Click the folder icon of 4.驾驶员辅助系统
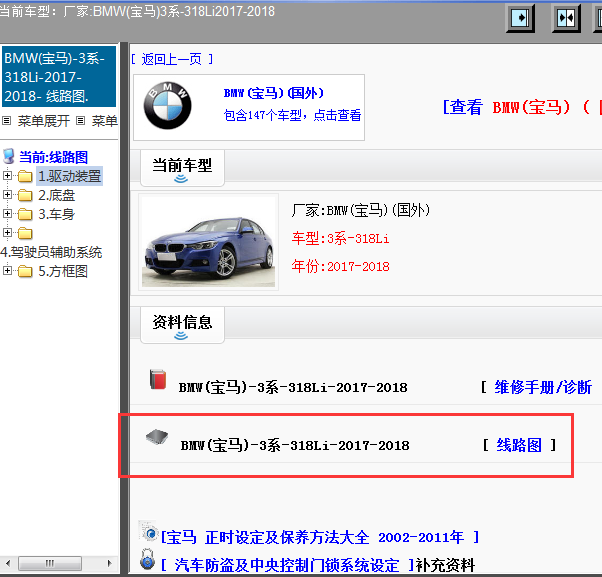 pos(25,233)
